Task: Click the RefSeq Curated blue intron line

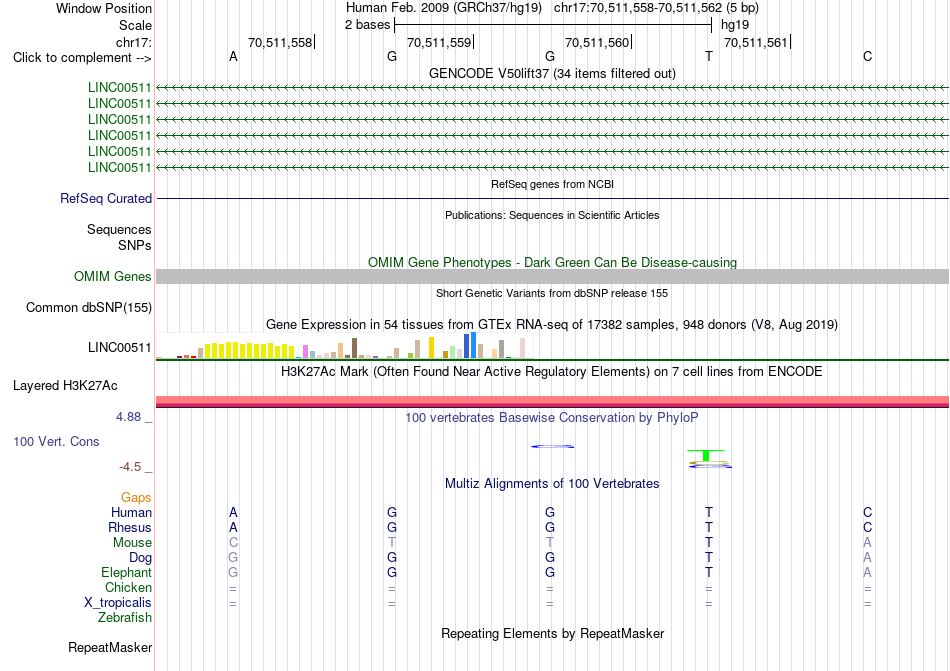Action: (x=552, y=199)
